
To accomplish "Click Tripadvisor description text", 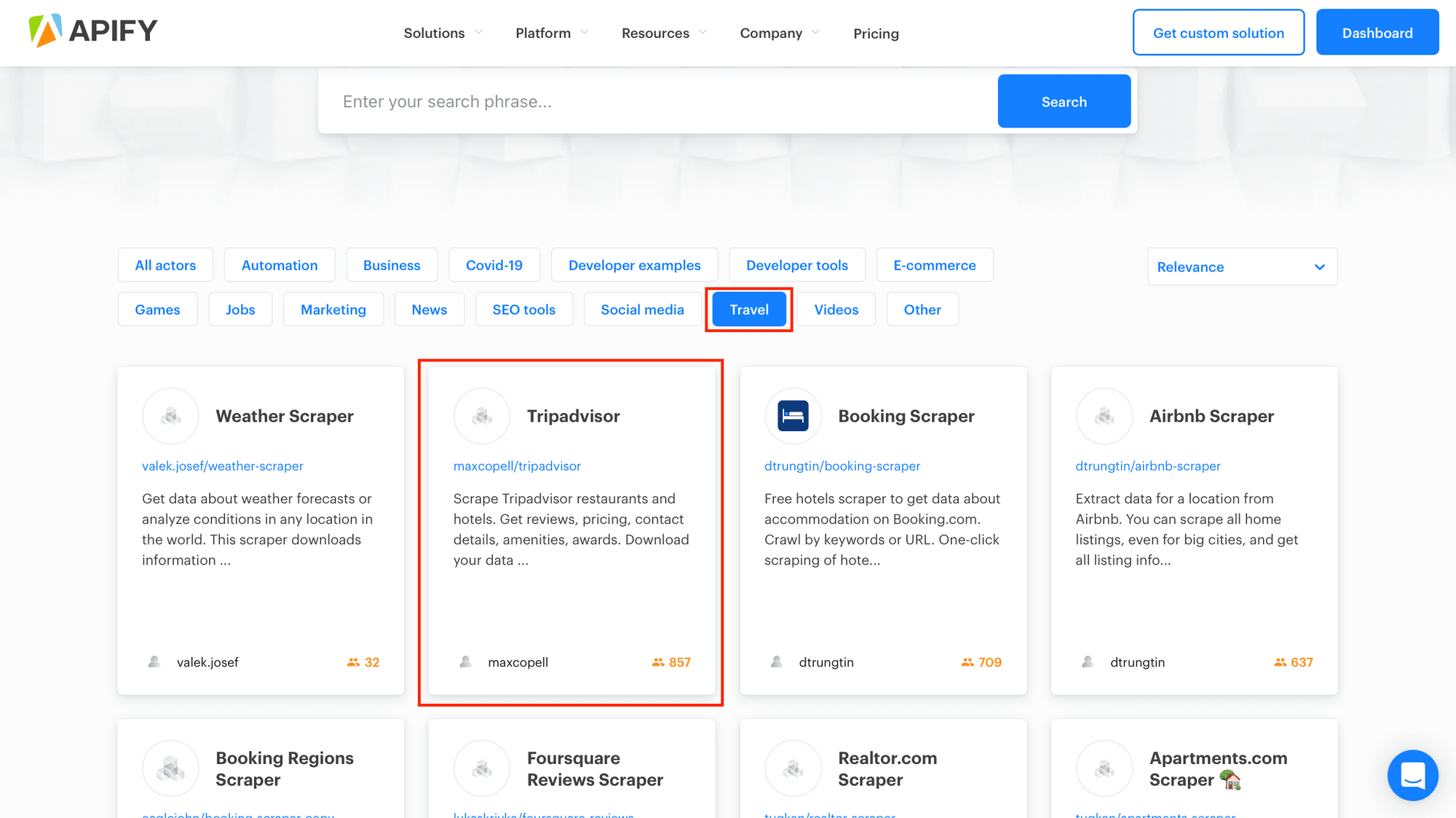I will point(571,530).
